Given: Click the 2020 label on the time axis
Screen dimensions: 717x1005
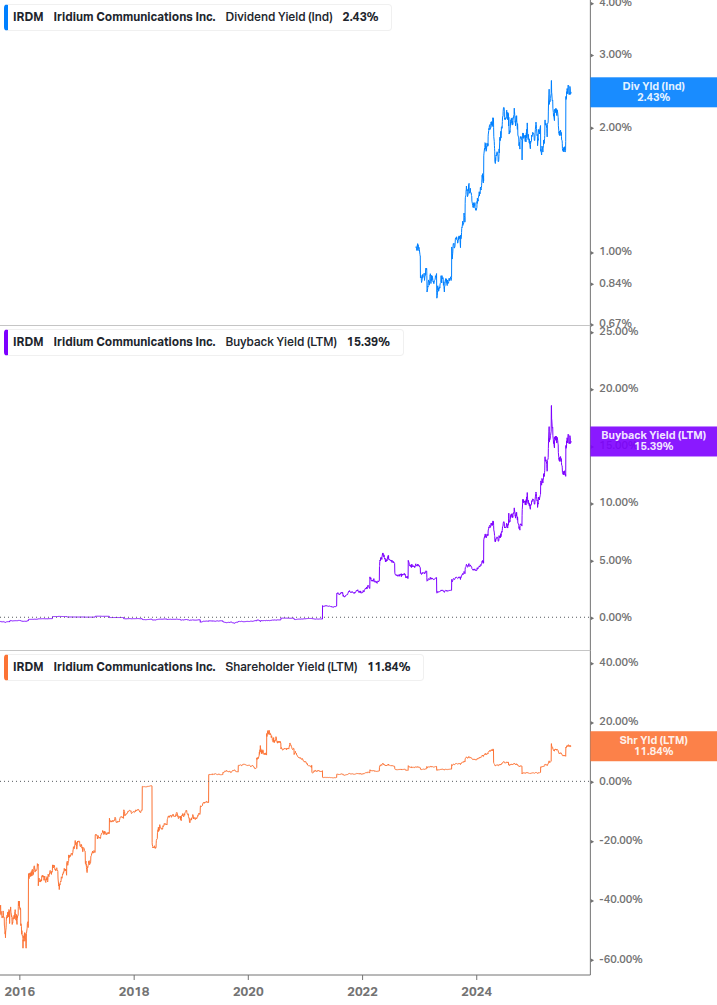Looking at the screenshot, I should click(248, 992).
